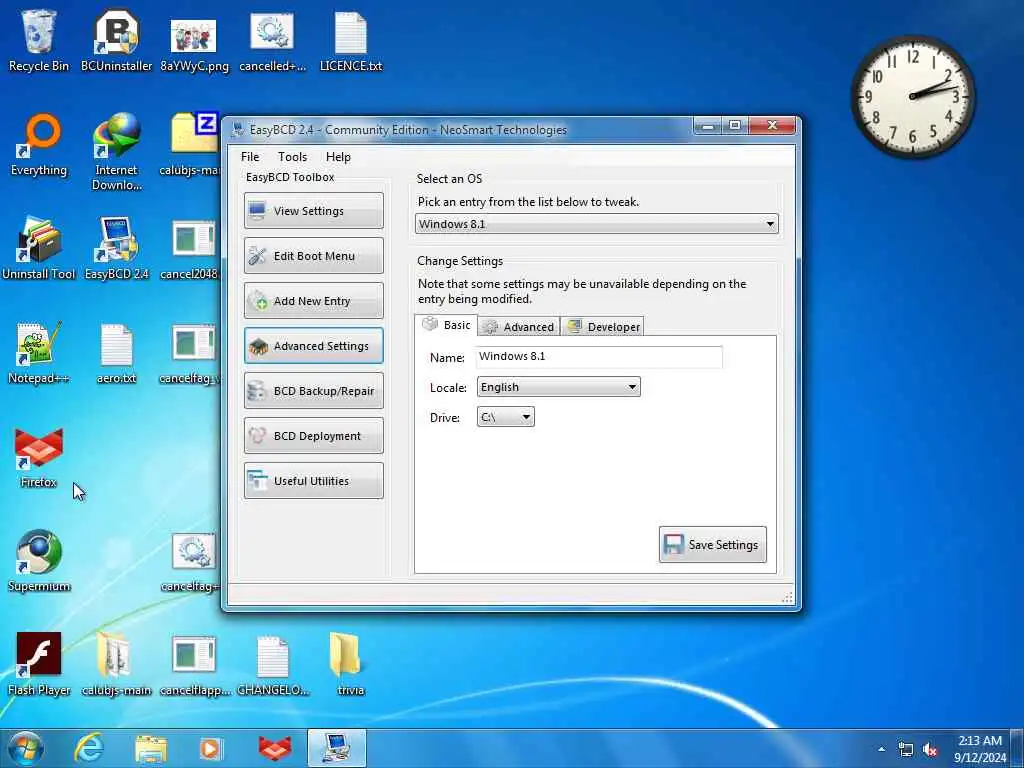Switch to the Developer tab

(603, 327)
